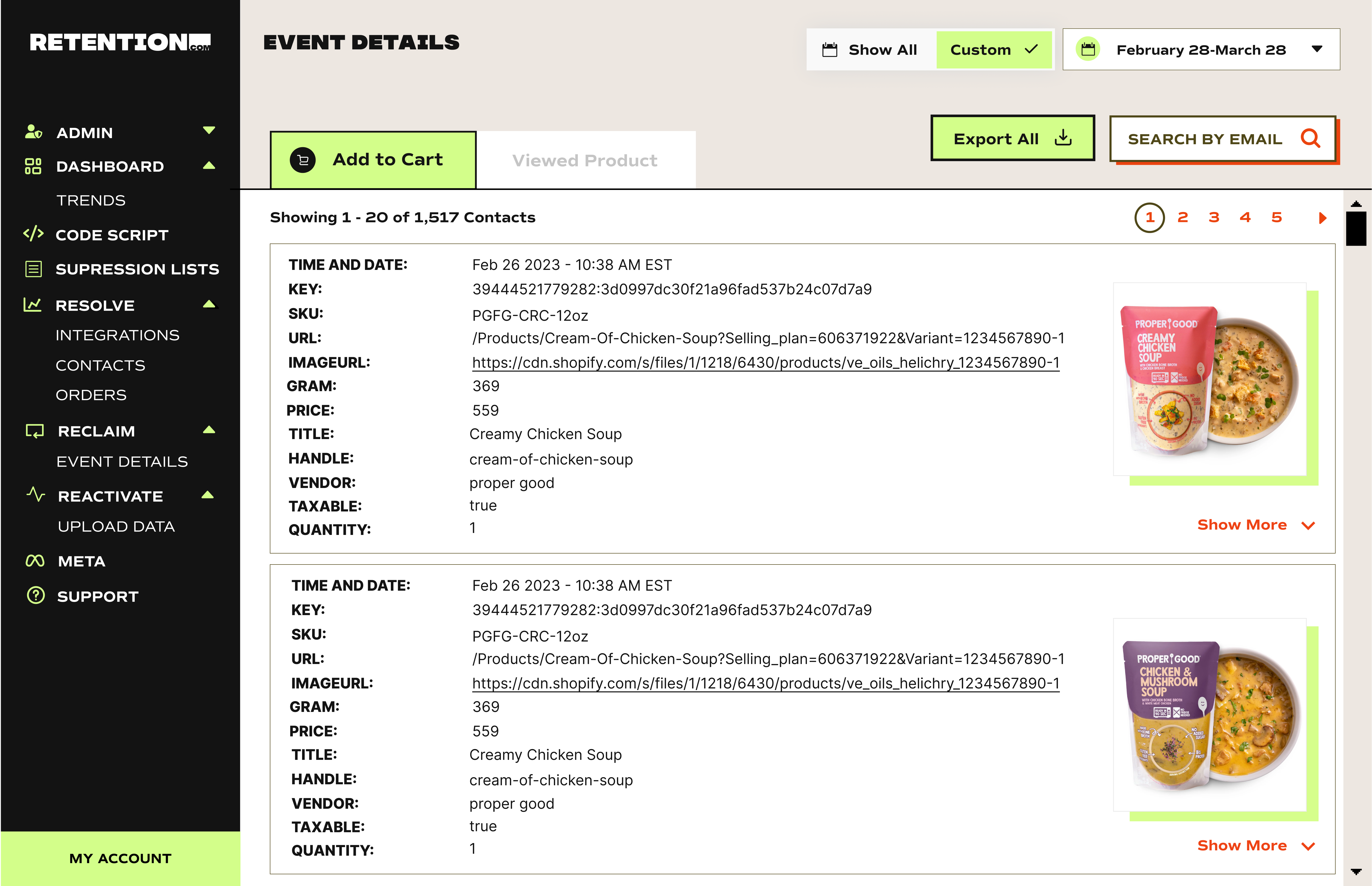Open first card's IMAGEURL shopify link
The width and height of the screenshot is (1372, 886).
[x=766, y=363]
